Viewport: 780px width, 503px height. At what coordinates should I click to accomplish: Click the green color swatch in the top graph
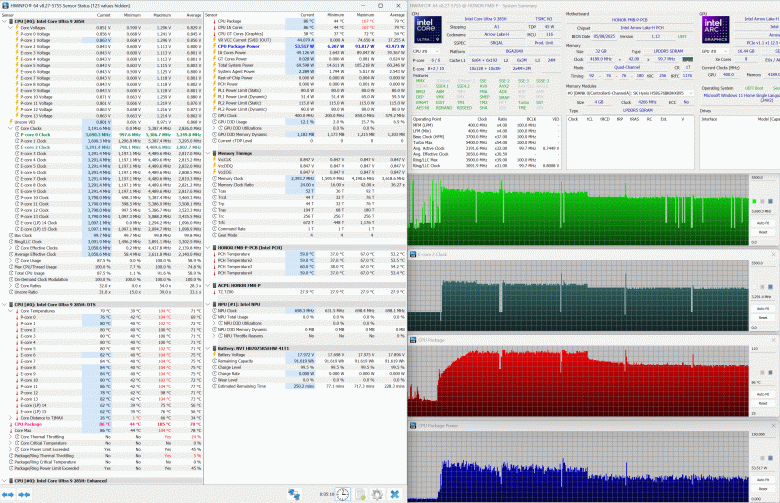click(x=754, y=201)
